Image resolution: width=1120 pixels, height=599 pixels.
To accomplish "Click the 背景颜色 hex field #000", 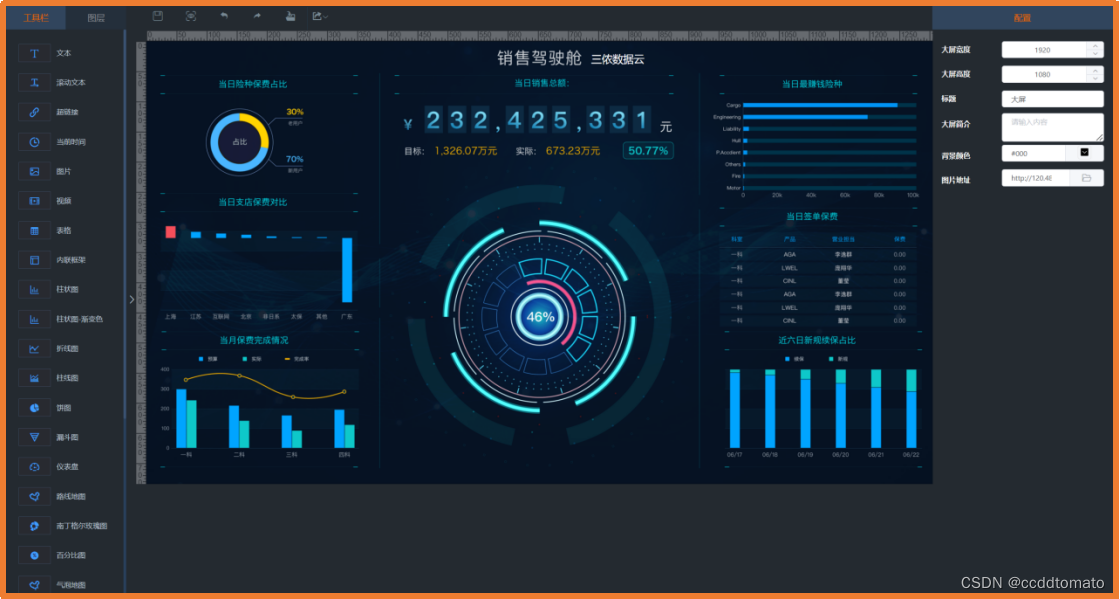I will (x=1034, y=153).
